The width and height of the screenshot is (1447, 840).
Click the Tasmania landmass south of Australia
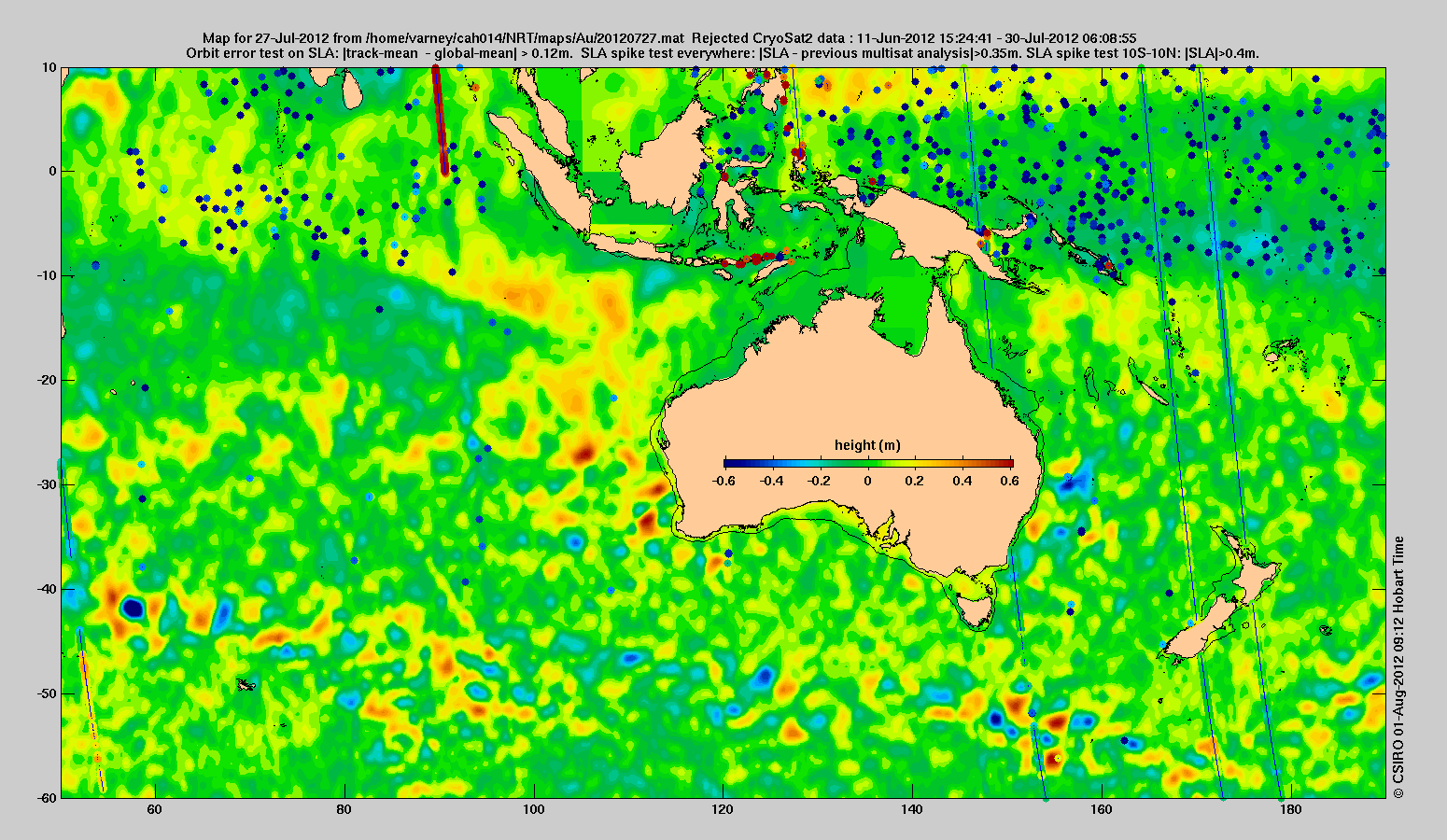coord(976,611)
